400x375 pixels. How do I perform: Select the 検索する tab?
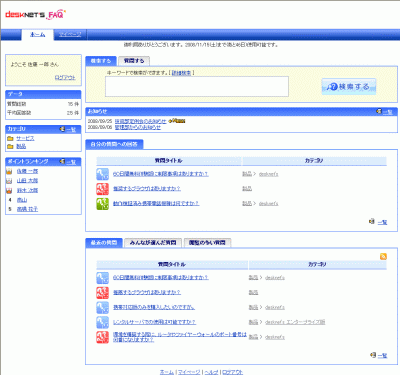coord(101,61)
